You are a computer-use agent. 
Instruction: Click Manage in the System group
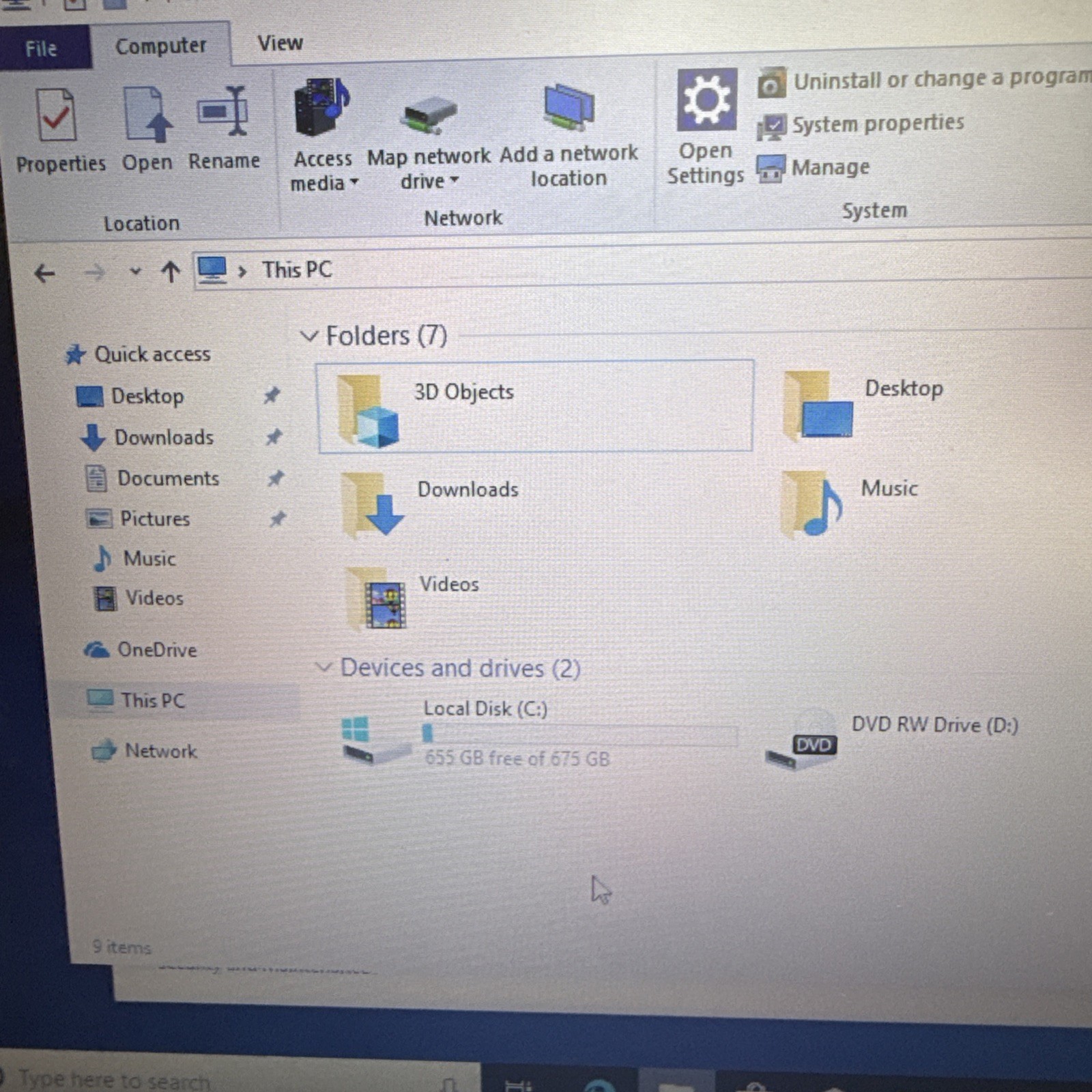pyautogui.click(x=813, y=168)
